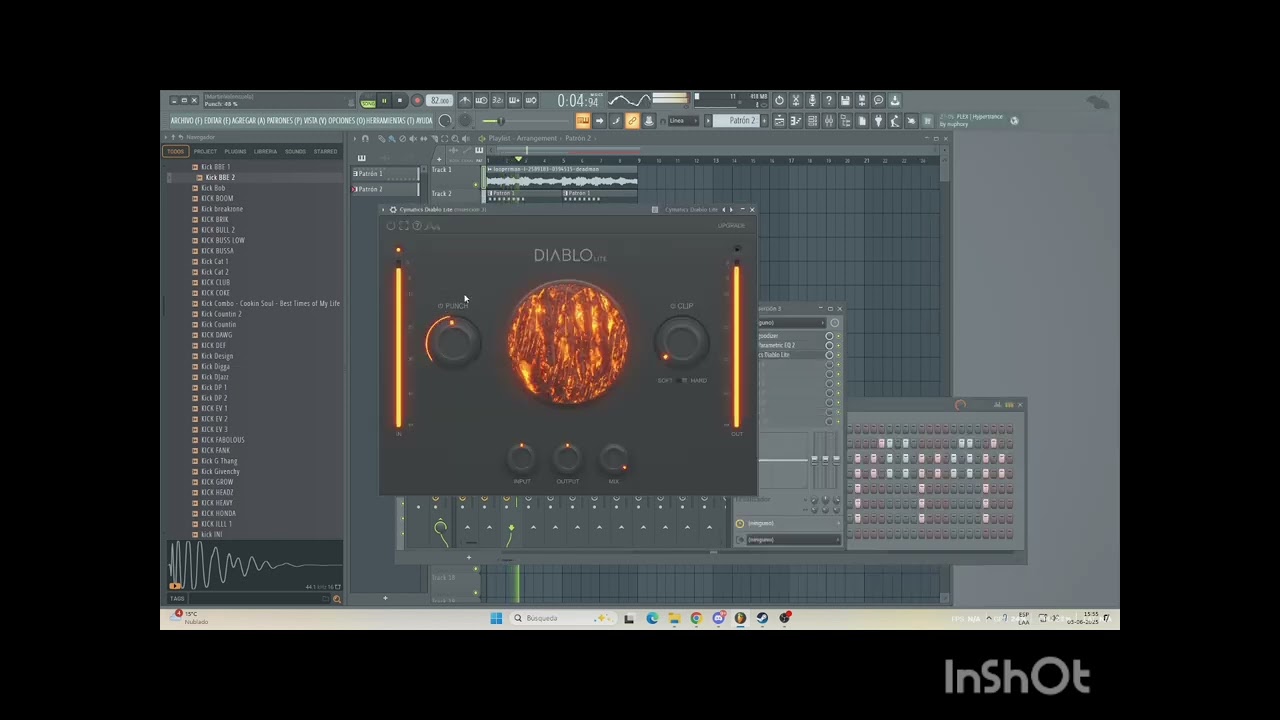The image size is (1280, 720).
Task: Mute Track 1 with its green dot
Action: point(475,185)
